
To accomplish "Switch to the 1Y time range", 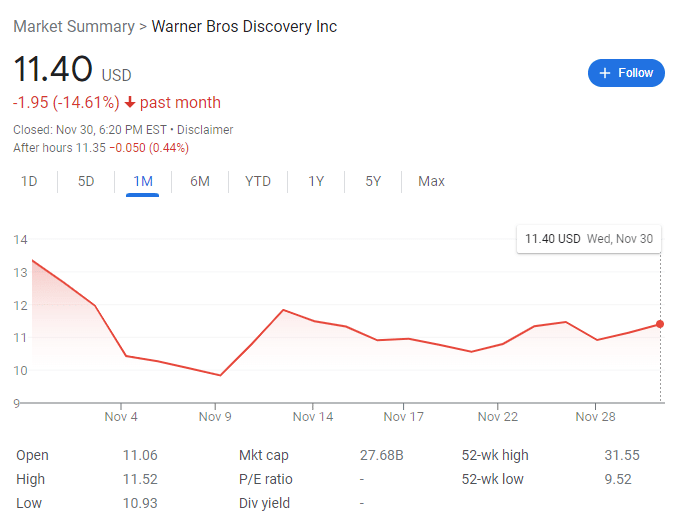I will pos(316,181).
